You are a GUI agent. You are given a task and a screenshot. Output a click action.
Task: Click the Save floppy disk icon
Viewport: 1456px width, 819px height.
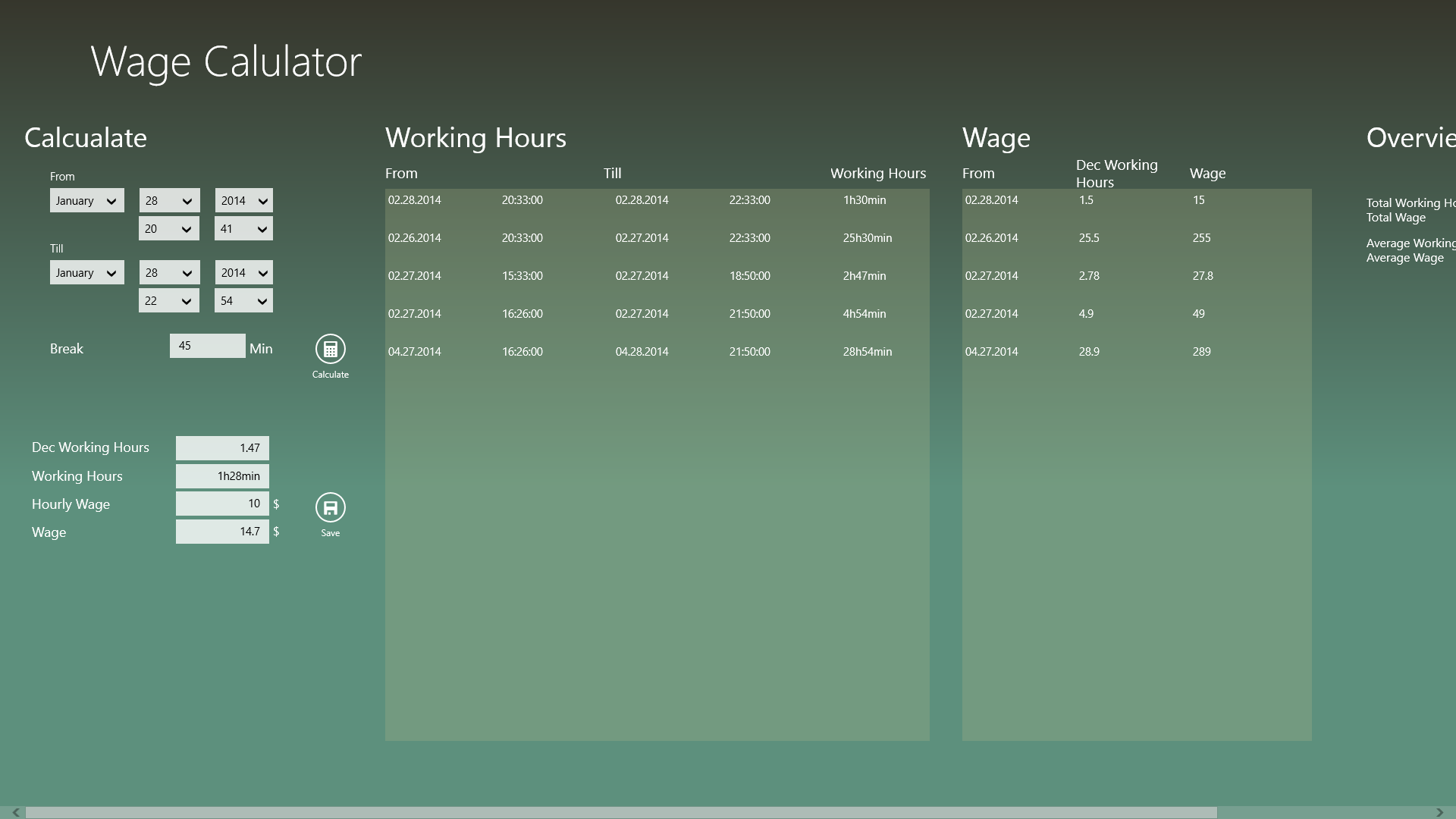(330, 507)
